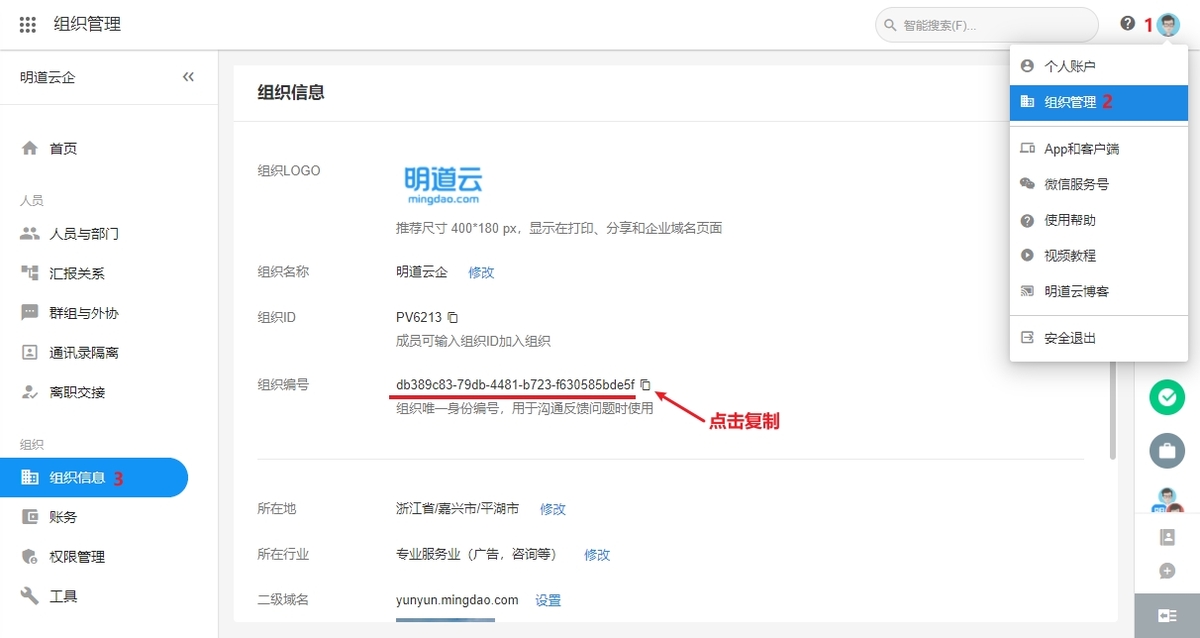Click 修改 next to 所在地
Image resolution: width=1200 pixels, height=638 pixels.
click(553, 509)
